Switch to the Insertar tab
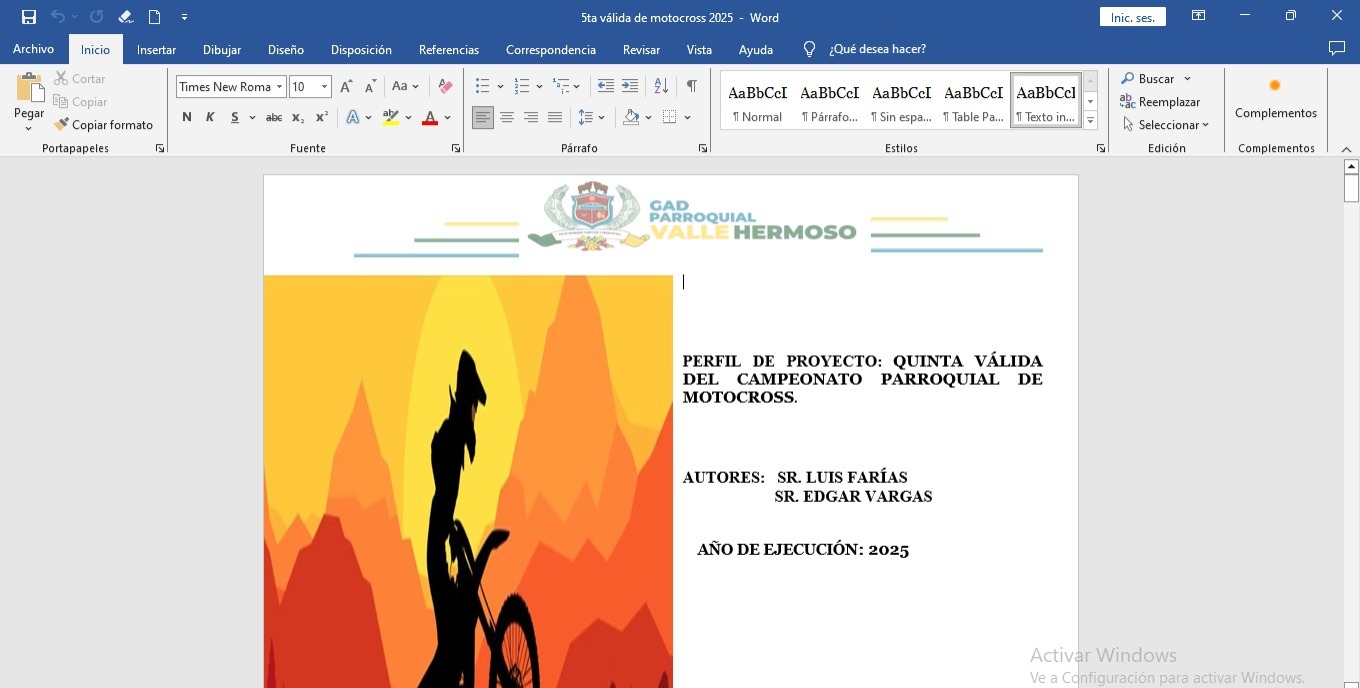 (x=156, y=49)
